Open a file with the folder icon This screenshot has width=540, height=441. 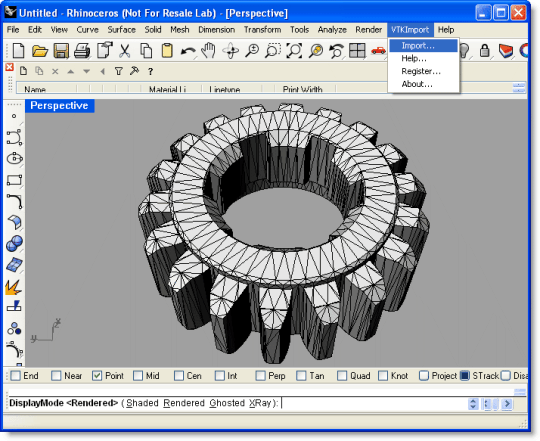click(40, 51)
